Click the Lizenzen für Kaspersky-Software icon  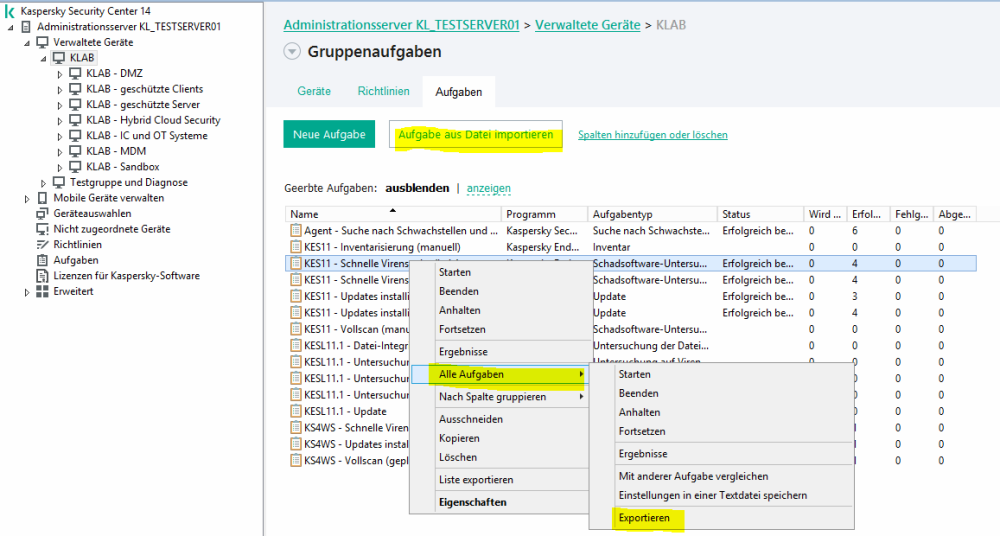42,276
